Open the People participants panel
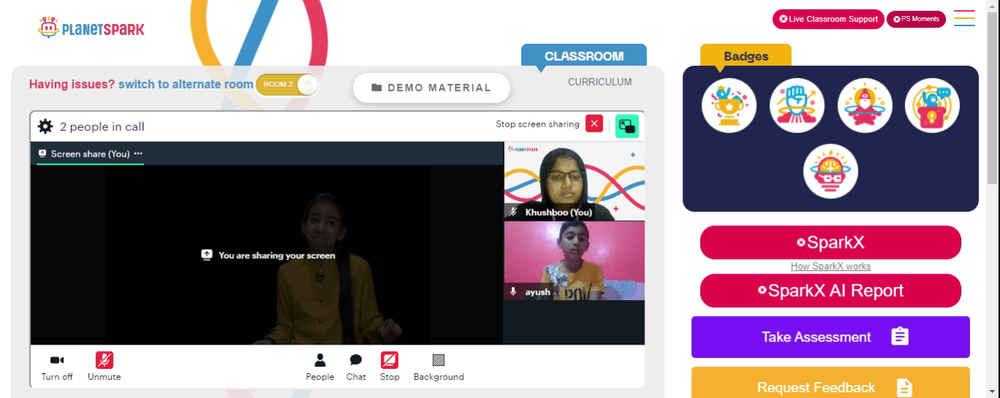Viewport: 1000px width, 398px height. (x=320, y=367)
